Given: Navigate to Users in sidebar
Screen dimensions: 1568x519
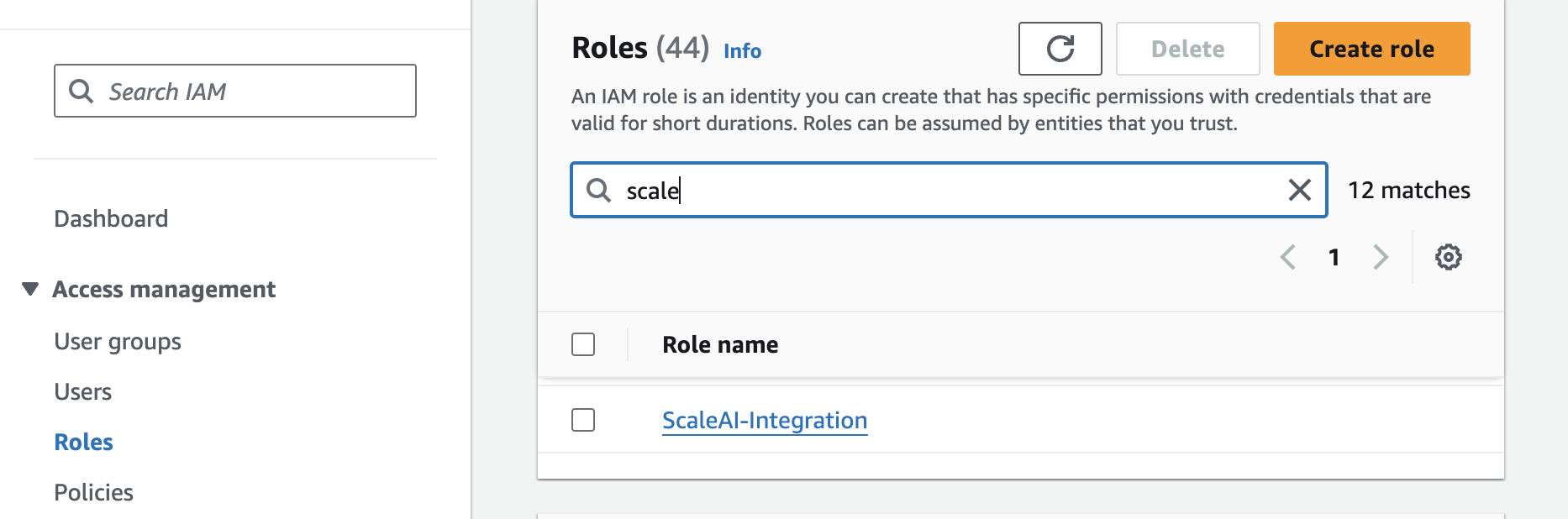Looking at the screenshot, I should pyautogui.click(x=82, y=391).
